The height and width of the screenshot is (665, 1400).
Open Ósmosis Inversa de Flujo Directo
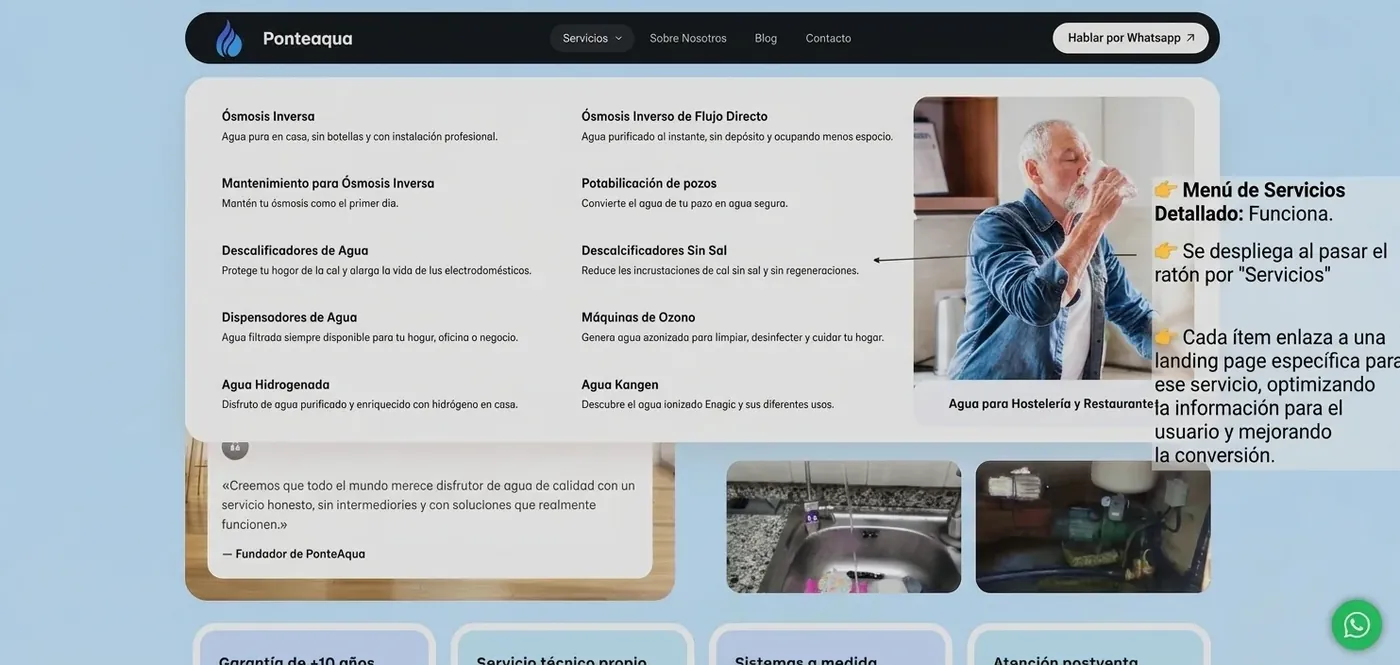point(674,116)
